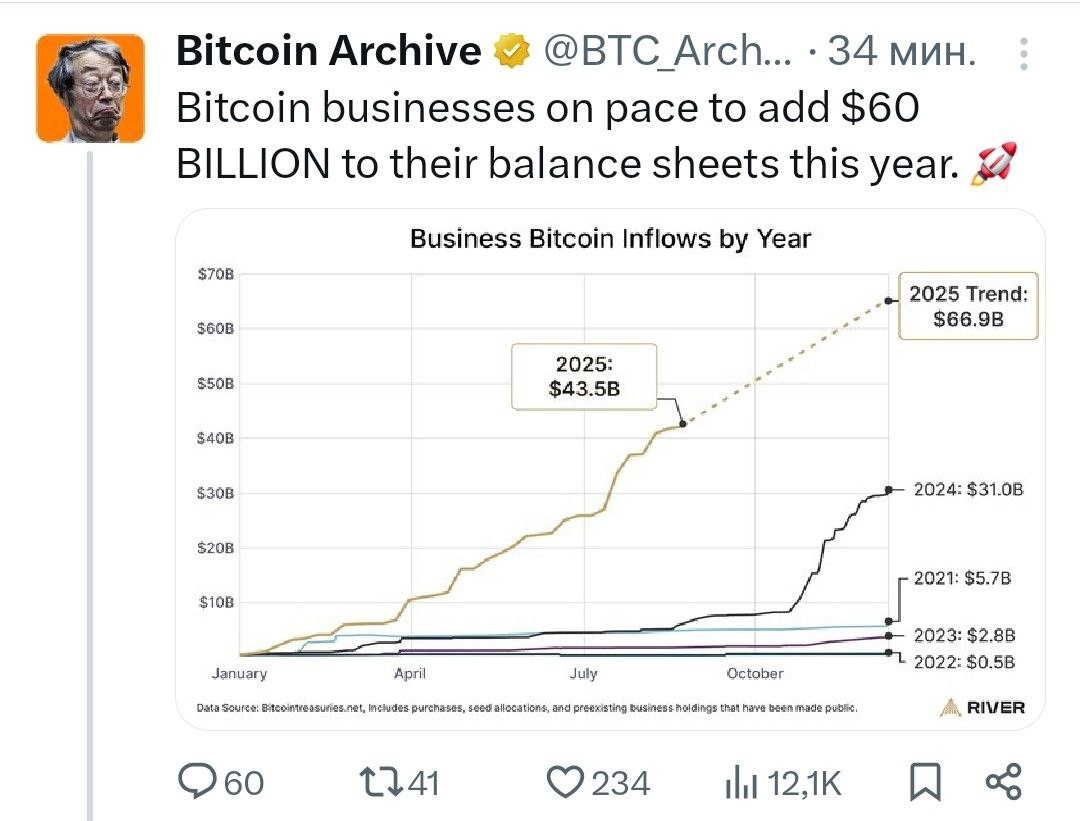The height and width of the screenshot is (821, 1080).
Task: Open the Business Bitcoin Inflows chart image
Action: (610, 469)
